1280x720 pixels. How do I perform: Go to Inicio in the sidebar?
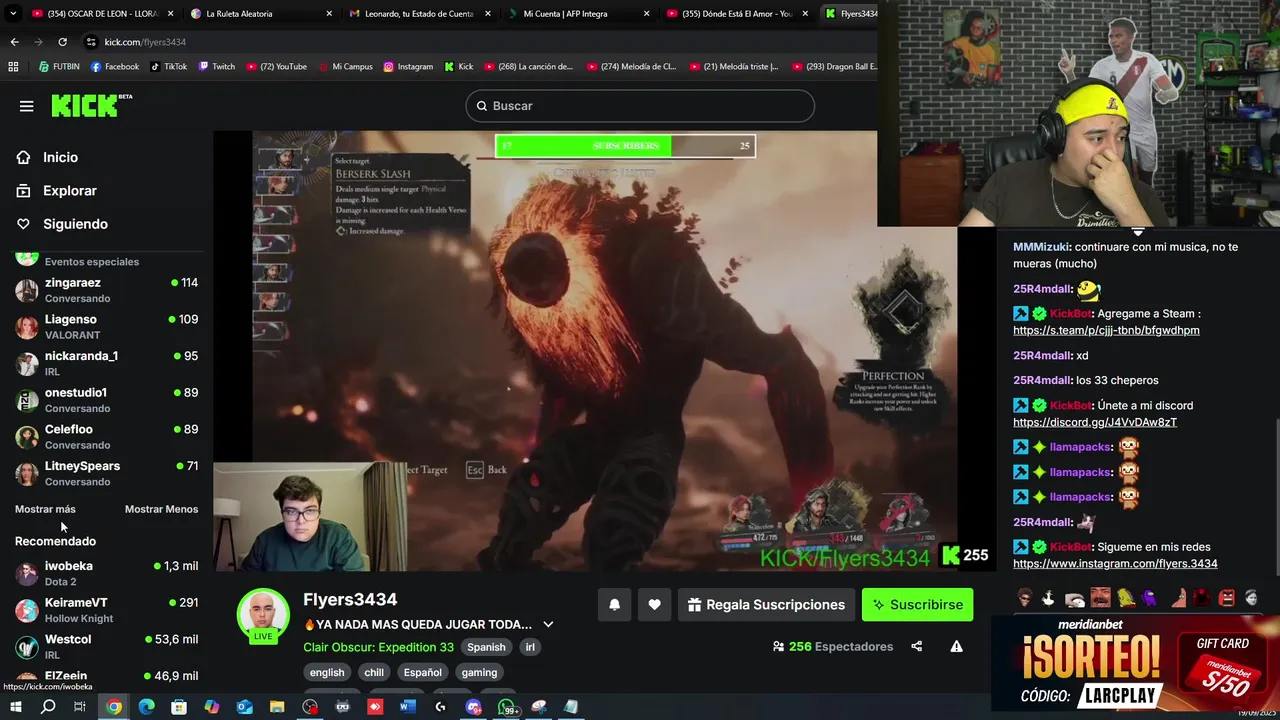coord(60,157)
